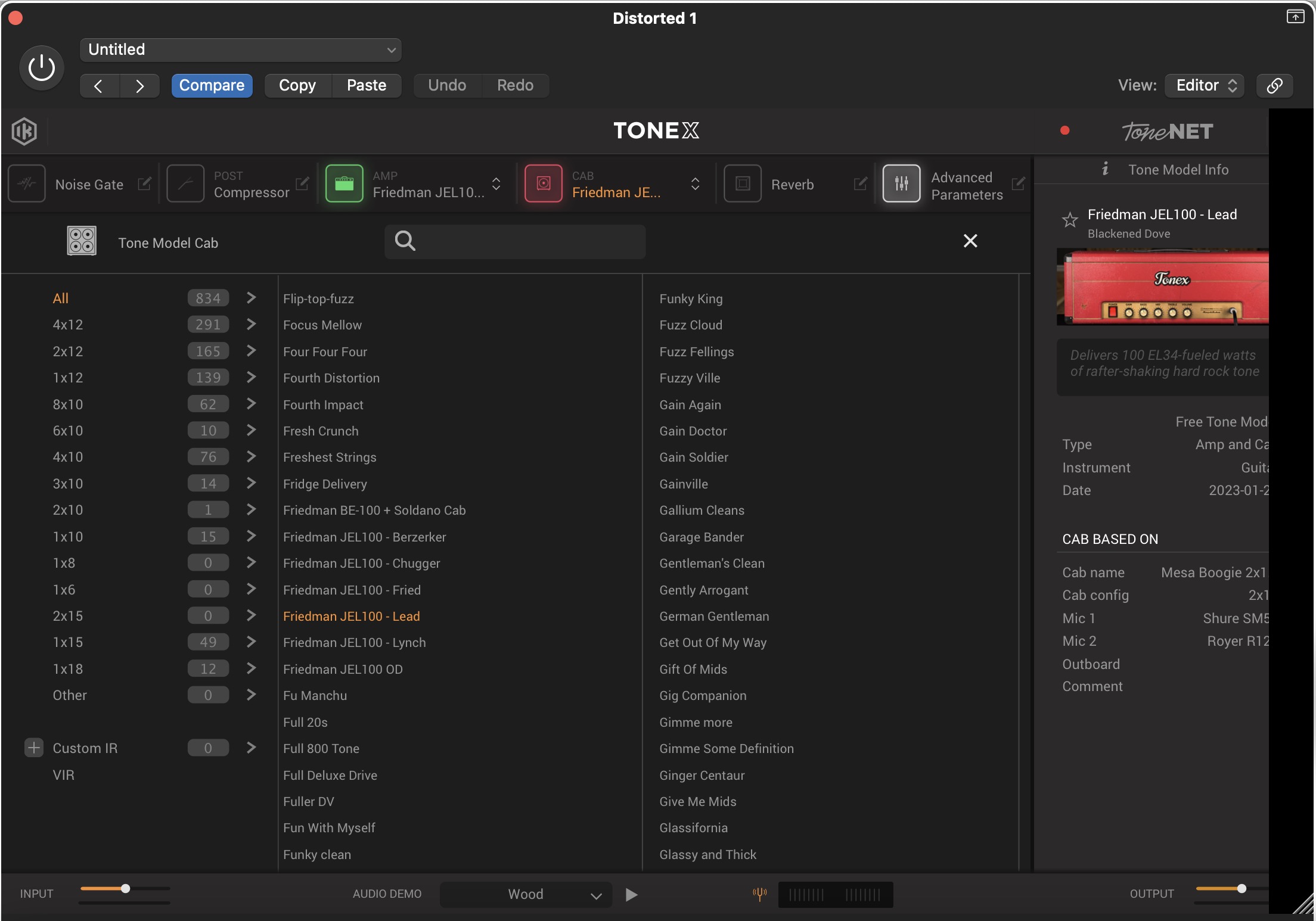Image resolution: width=1316 pixels, height=921 pixels.
Task: Select the 1x18 cab category
Action: (68, 668)
